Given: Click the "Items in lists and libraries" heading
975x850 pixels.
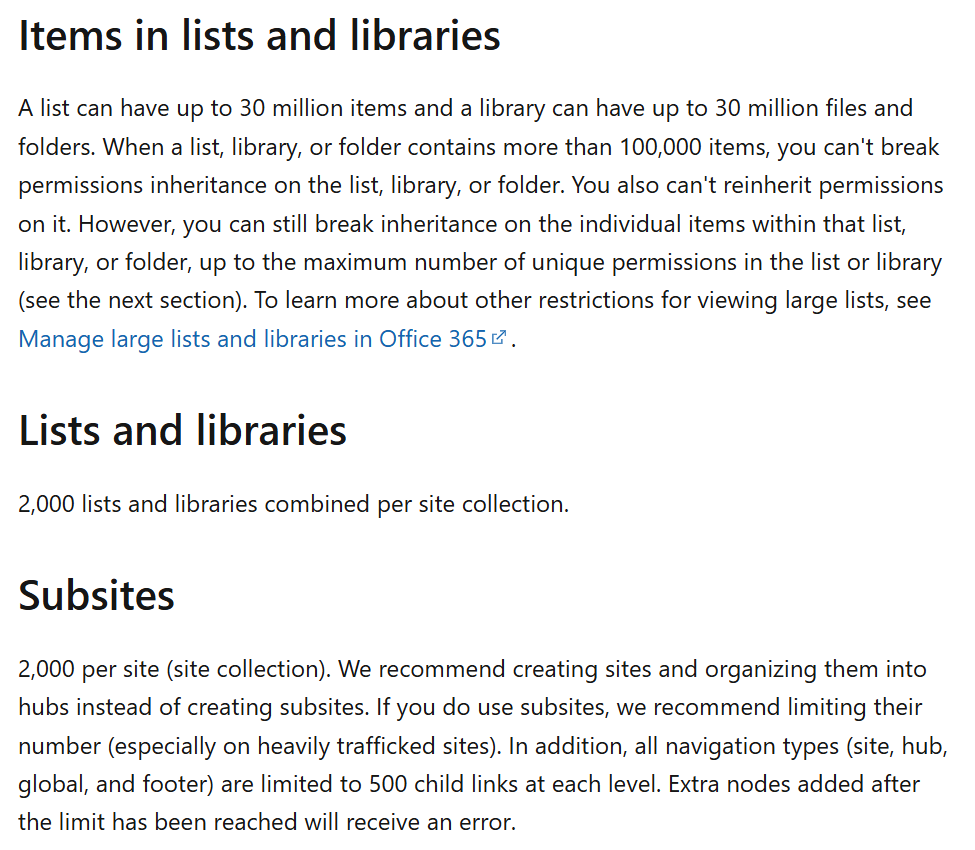Looking at the screenshot, I should [259, 37].
